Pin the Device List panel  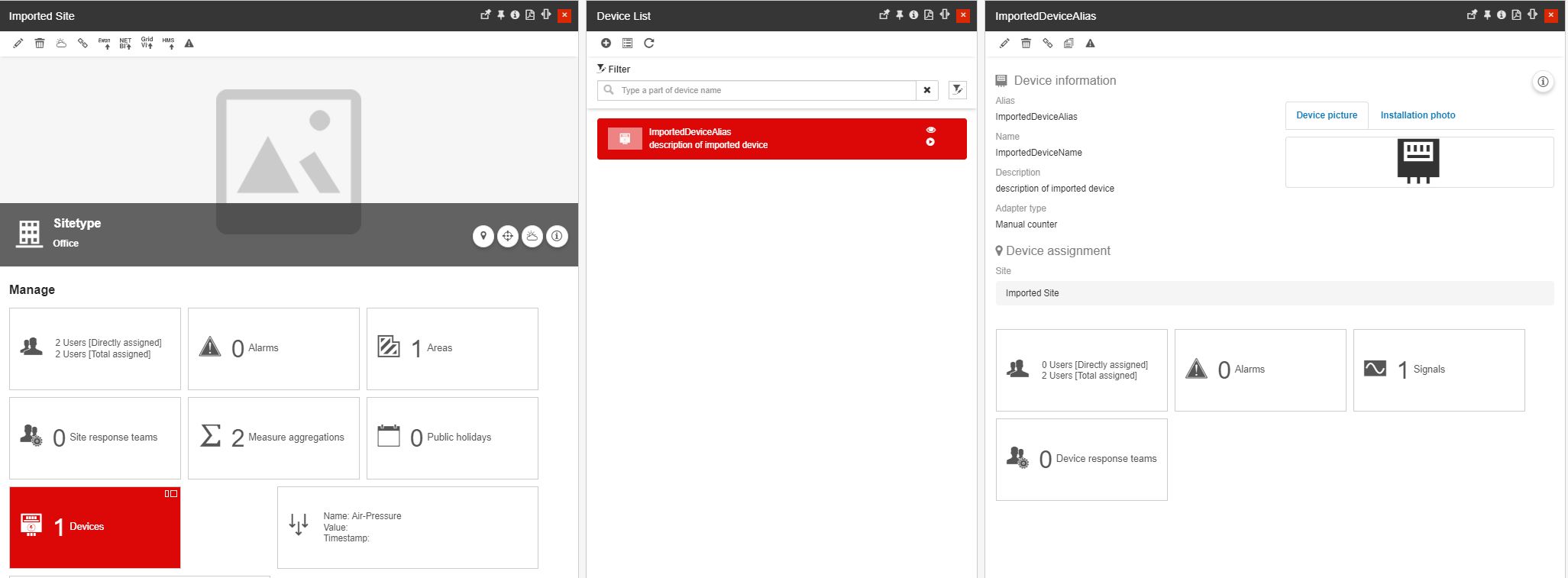[x=899, y=15]
